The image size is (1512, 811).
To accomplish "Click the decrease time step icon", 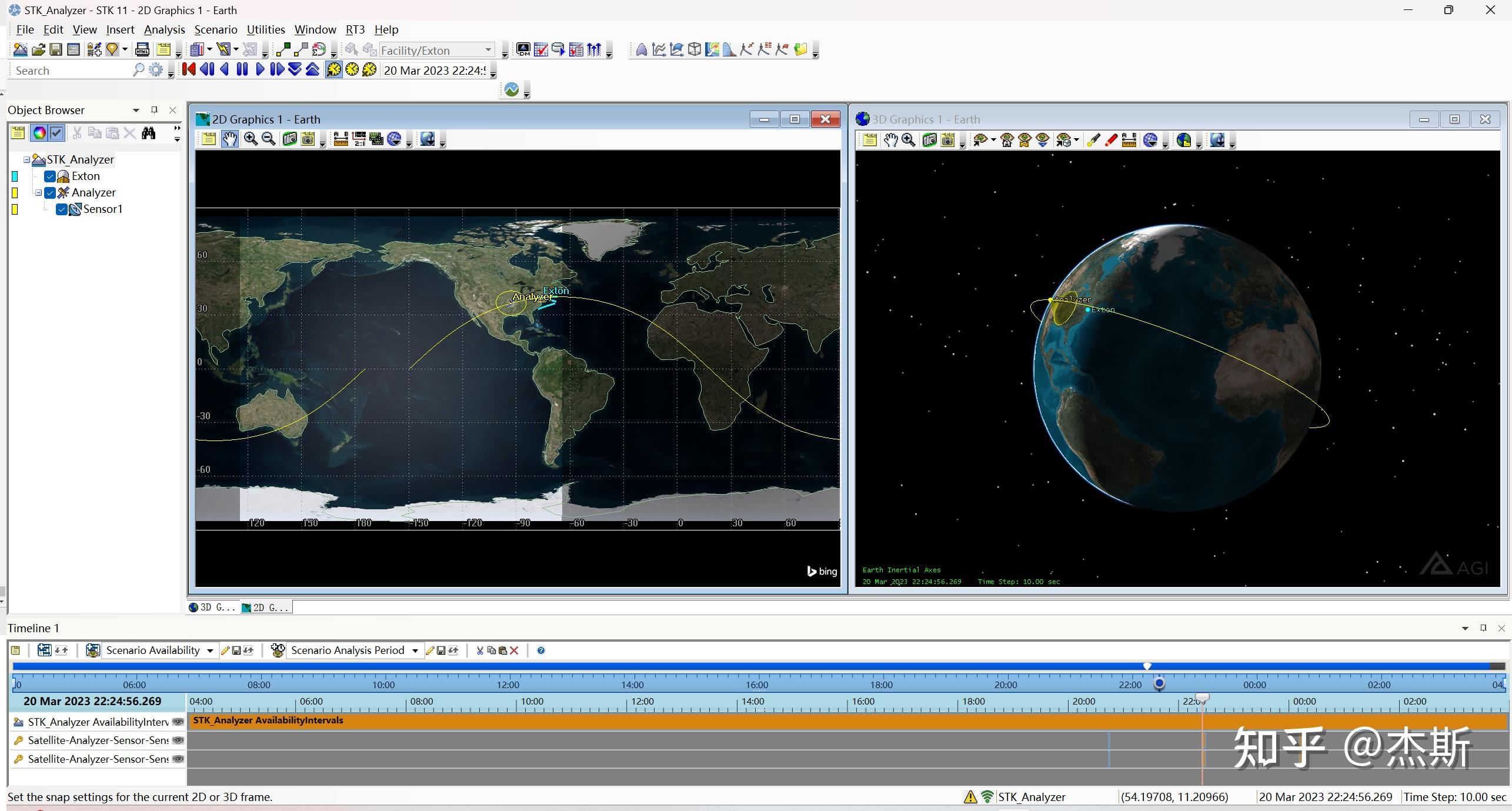I will (295, 69).
